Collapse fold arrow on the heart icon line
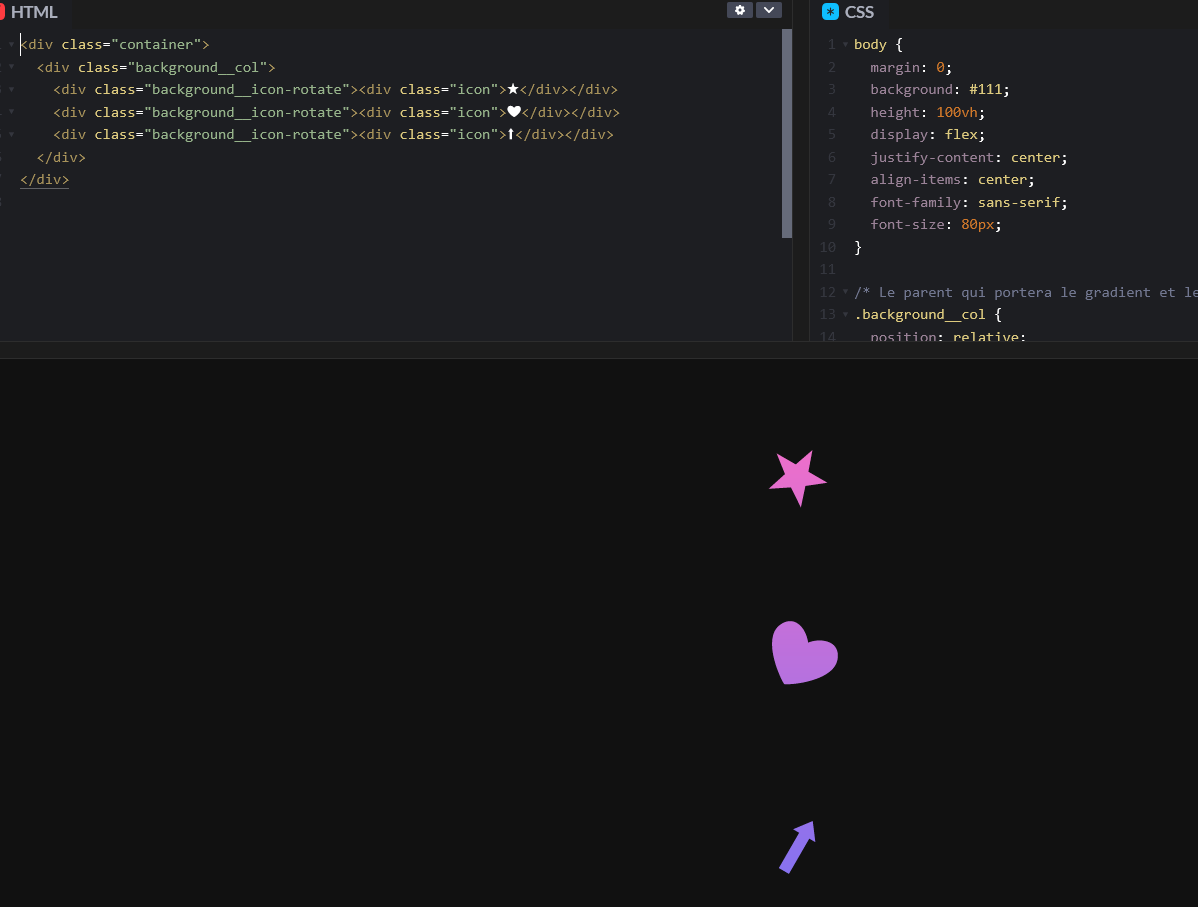 coord(11,112)
